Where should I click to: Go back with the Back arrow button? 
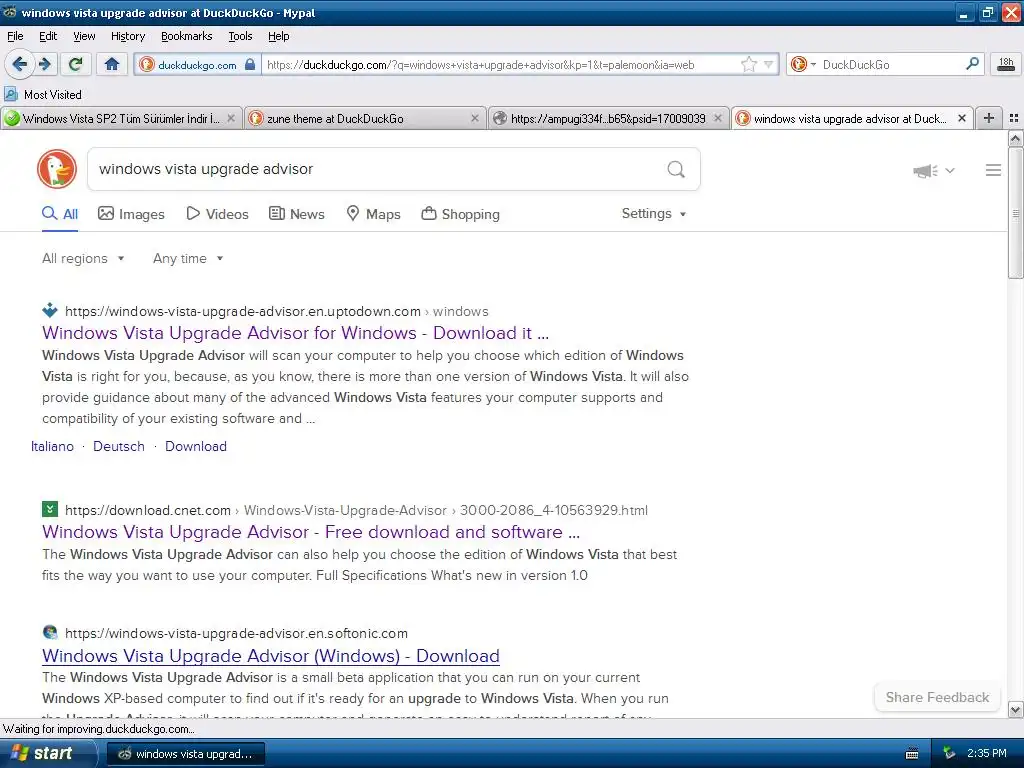(x=19, y=64)
